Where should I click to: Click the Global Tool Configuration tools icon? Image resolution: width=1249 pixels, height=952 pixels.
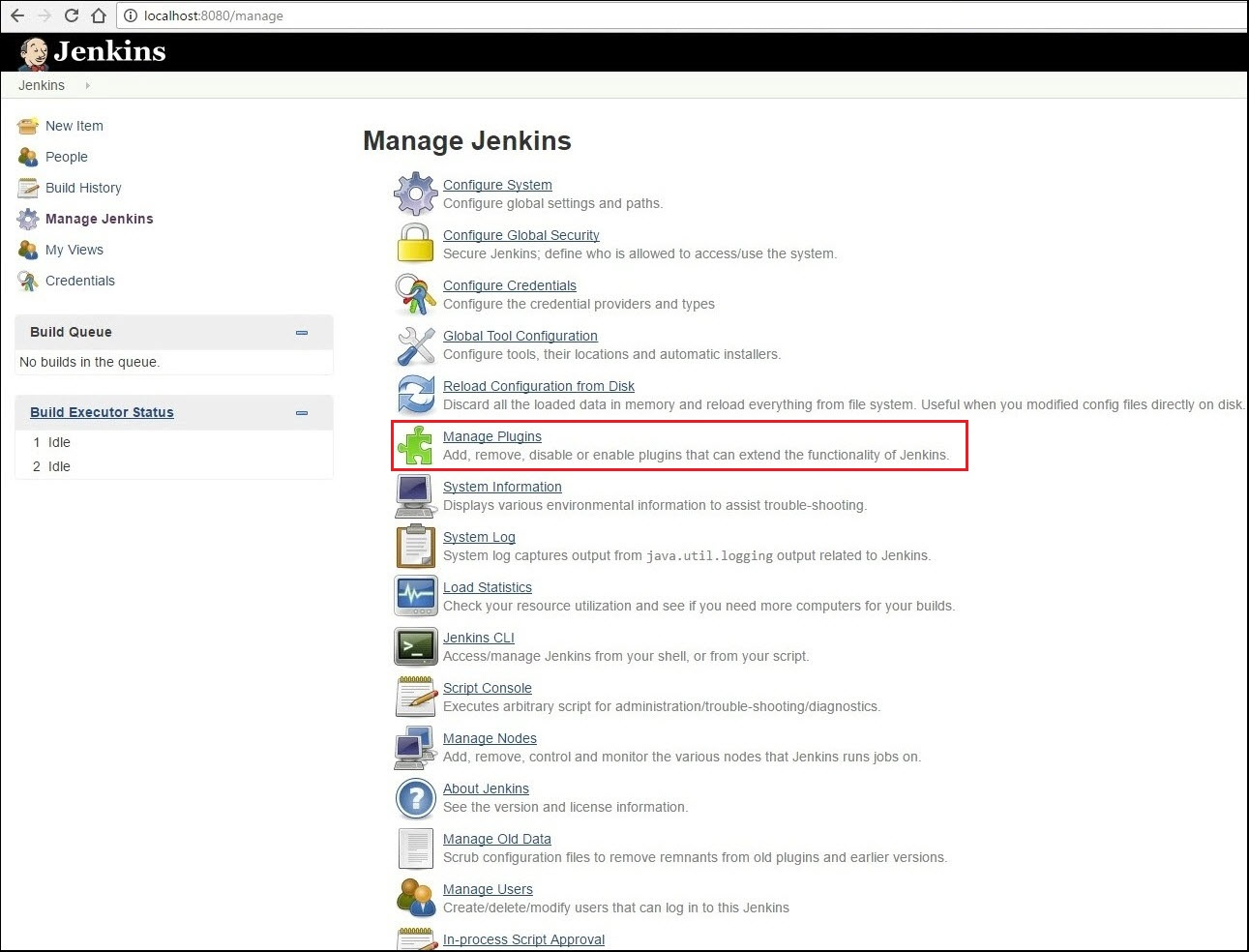(416, 345)
